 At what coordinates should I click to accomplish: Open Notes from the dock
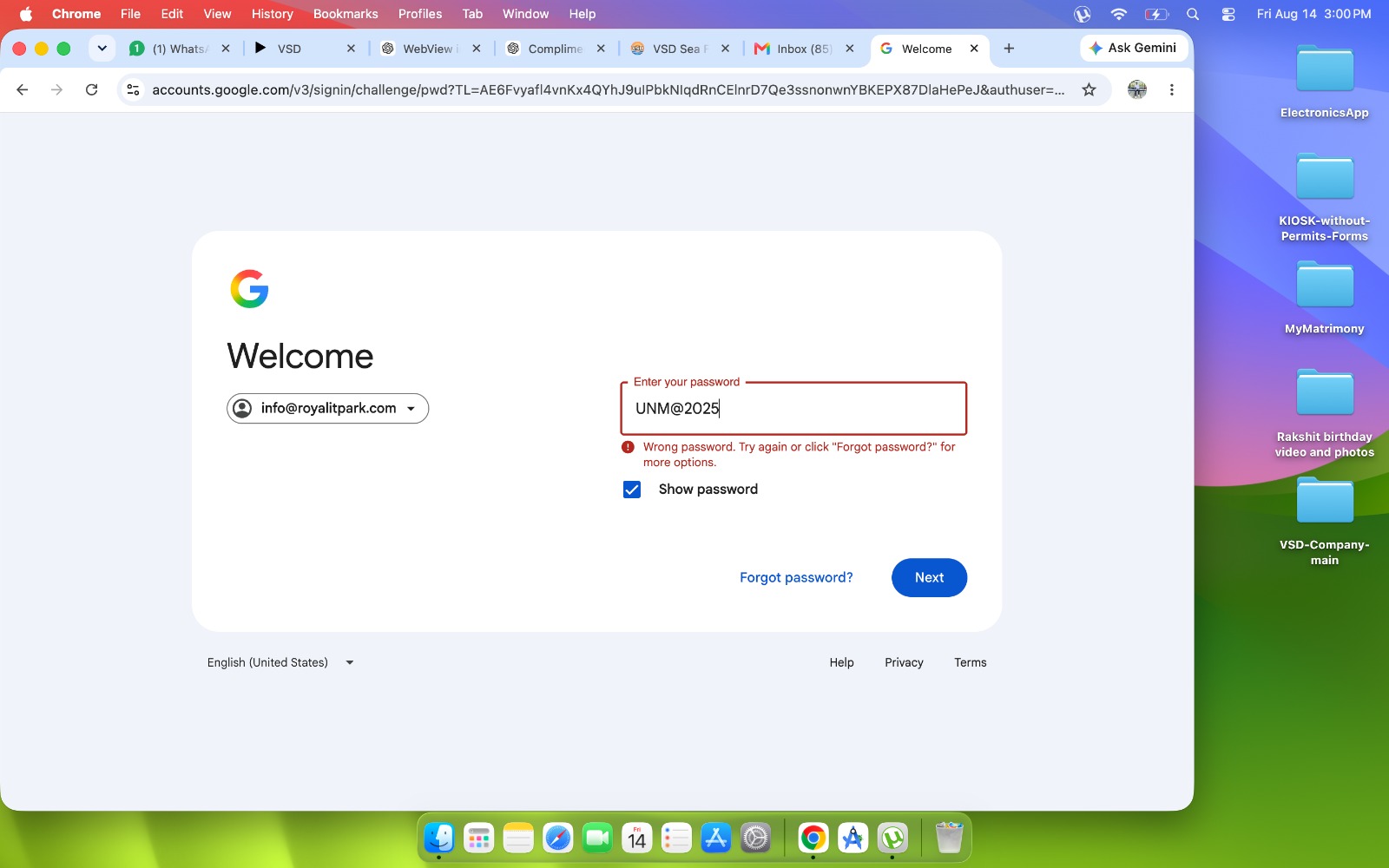(x=518, y=838)
